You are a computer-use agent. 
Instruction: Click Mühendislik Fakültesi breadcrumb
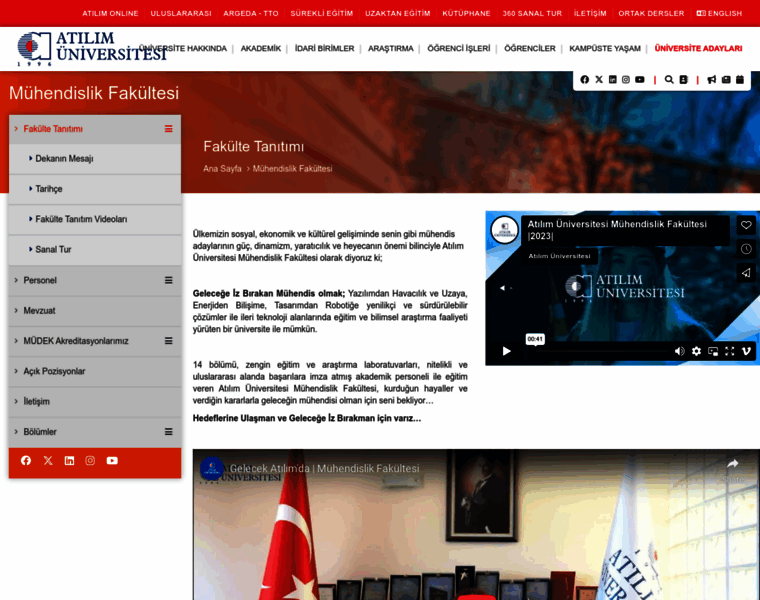tap(292, 169)
